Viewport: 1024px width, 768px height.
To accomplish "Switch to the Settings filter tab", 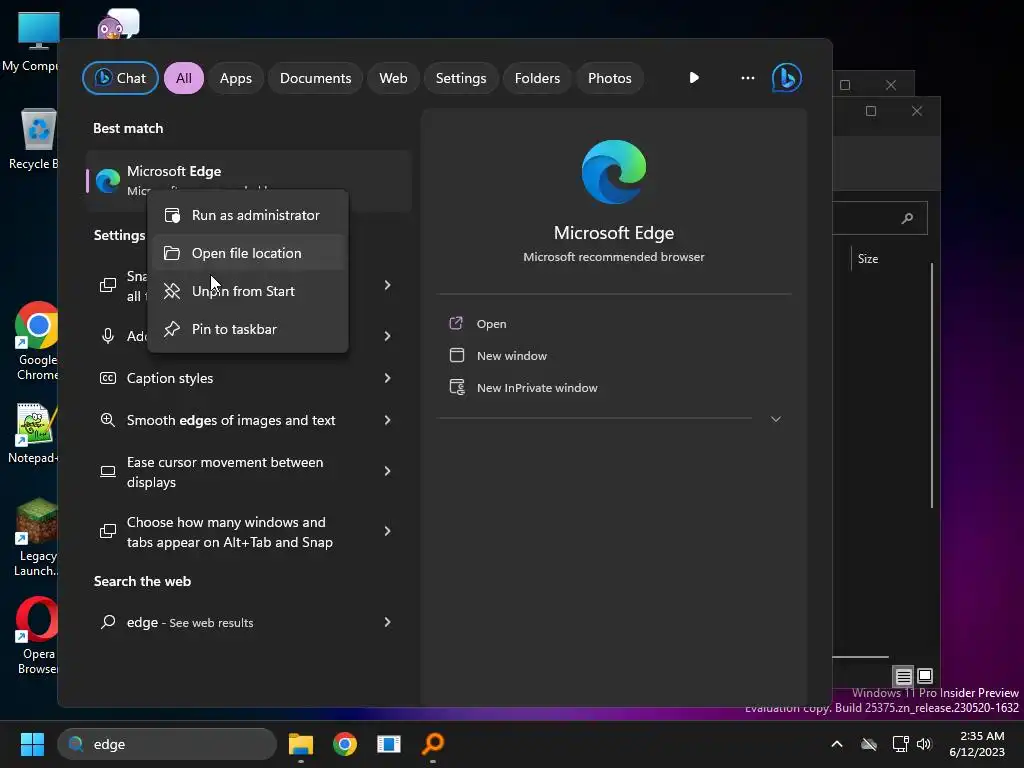I will pos(461,78).
